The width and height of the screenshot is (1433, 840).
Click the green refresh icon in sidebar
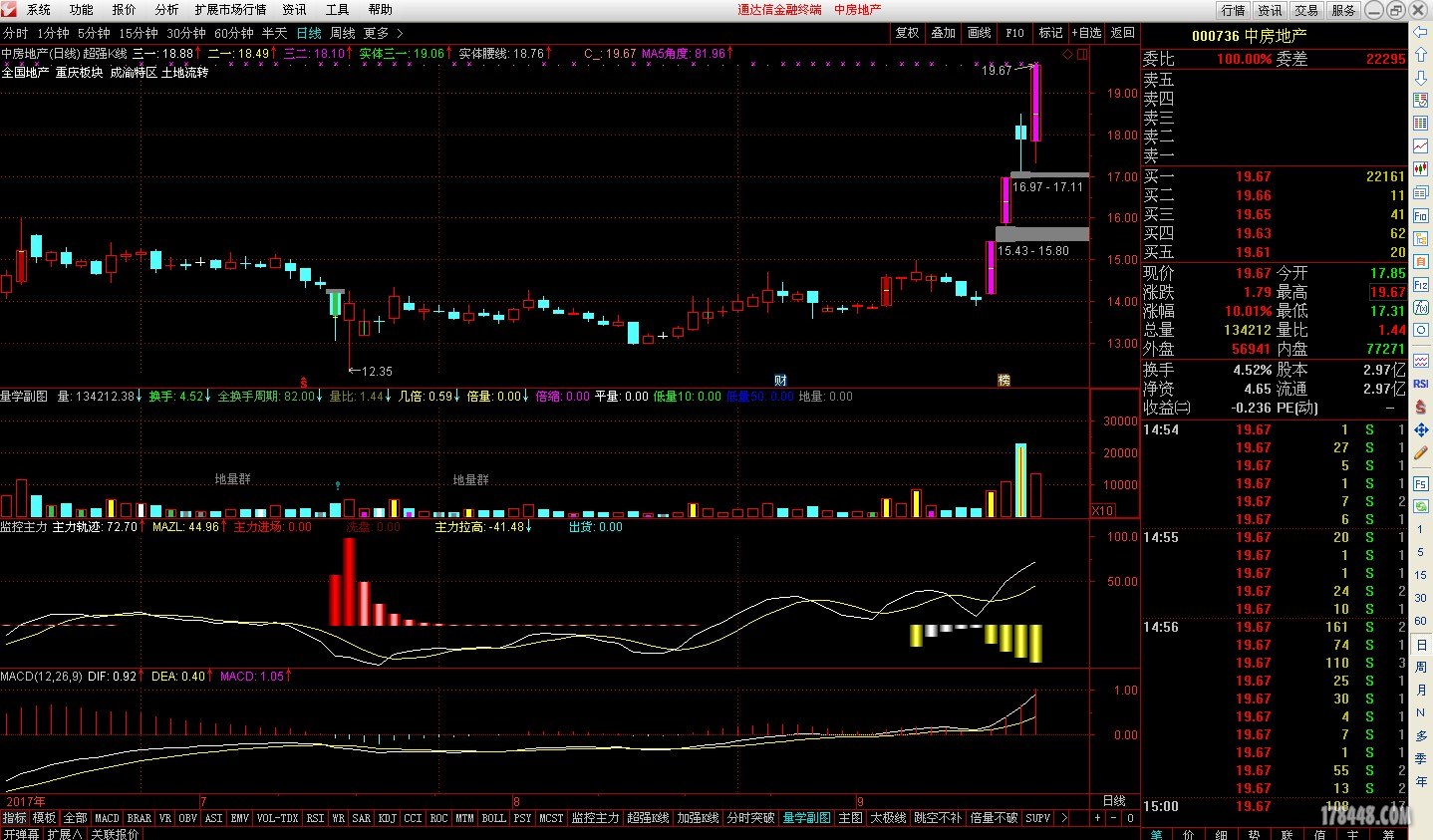(x=1421, y=506)
